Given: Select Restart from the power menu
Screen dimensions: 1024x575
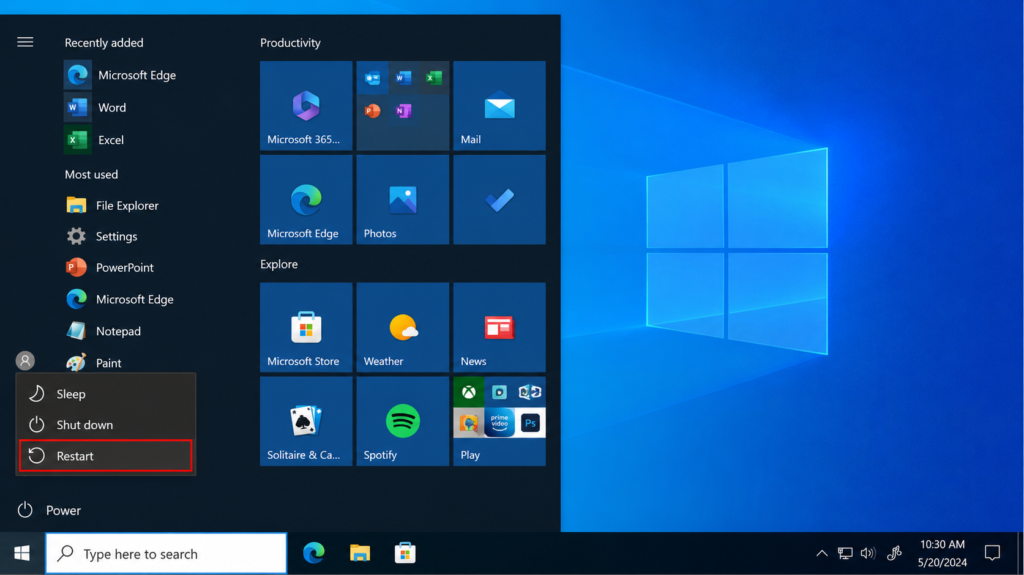Looking at the screenshot, I should click(x=106, y=456).
